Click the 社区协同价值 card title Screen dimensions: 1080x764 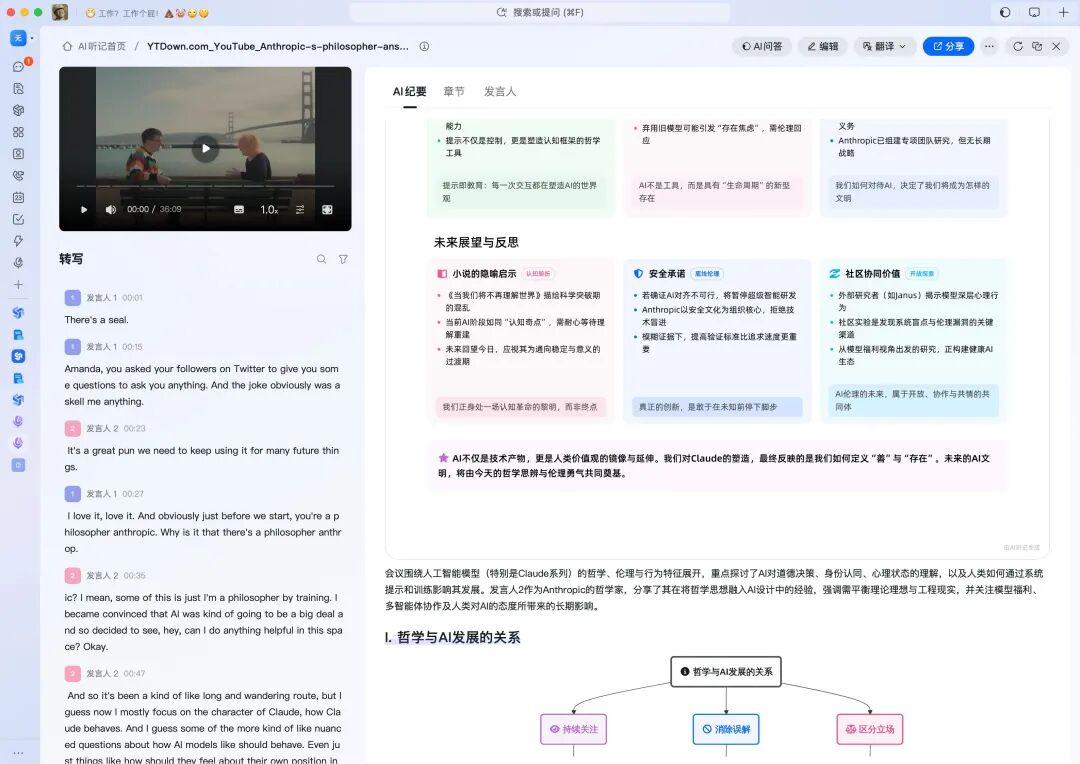click(872, 273)
